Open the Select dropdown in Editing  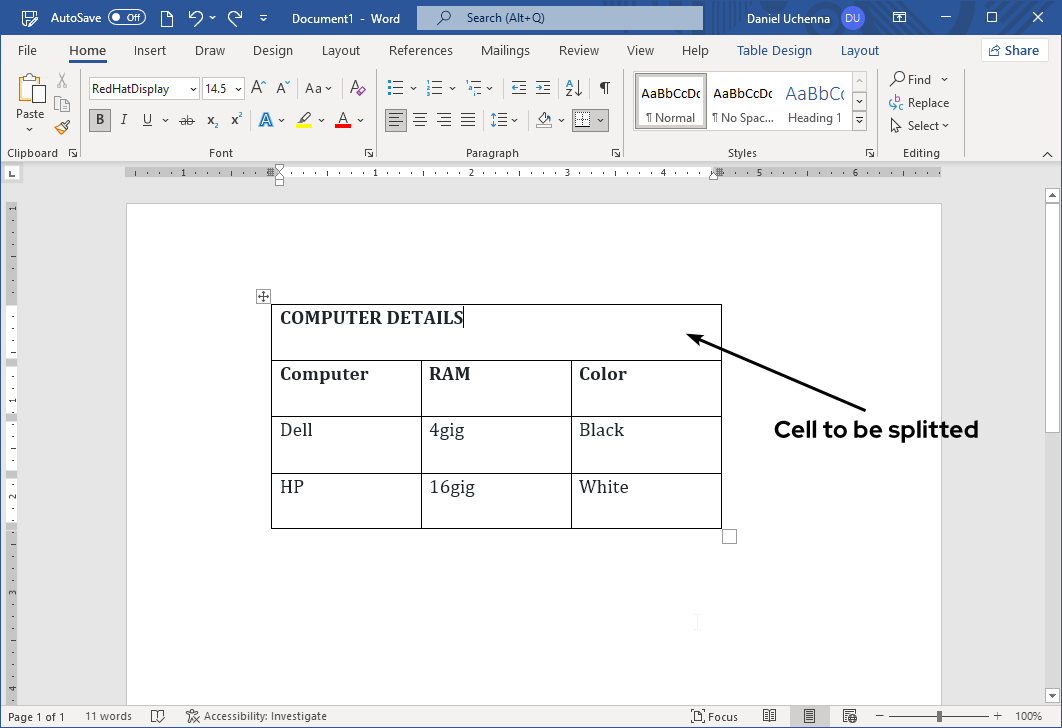[x=920, y=126]
